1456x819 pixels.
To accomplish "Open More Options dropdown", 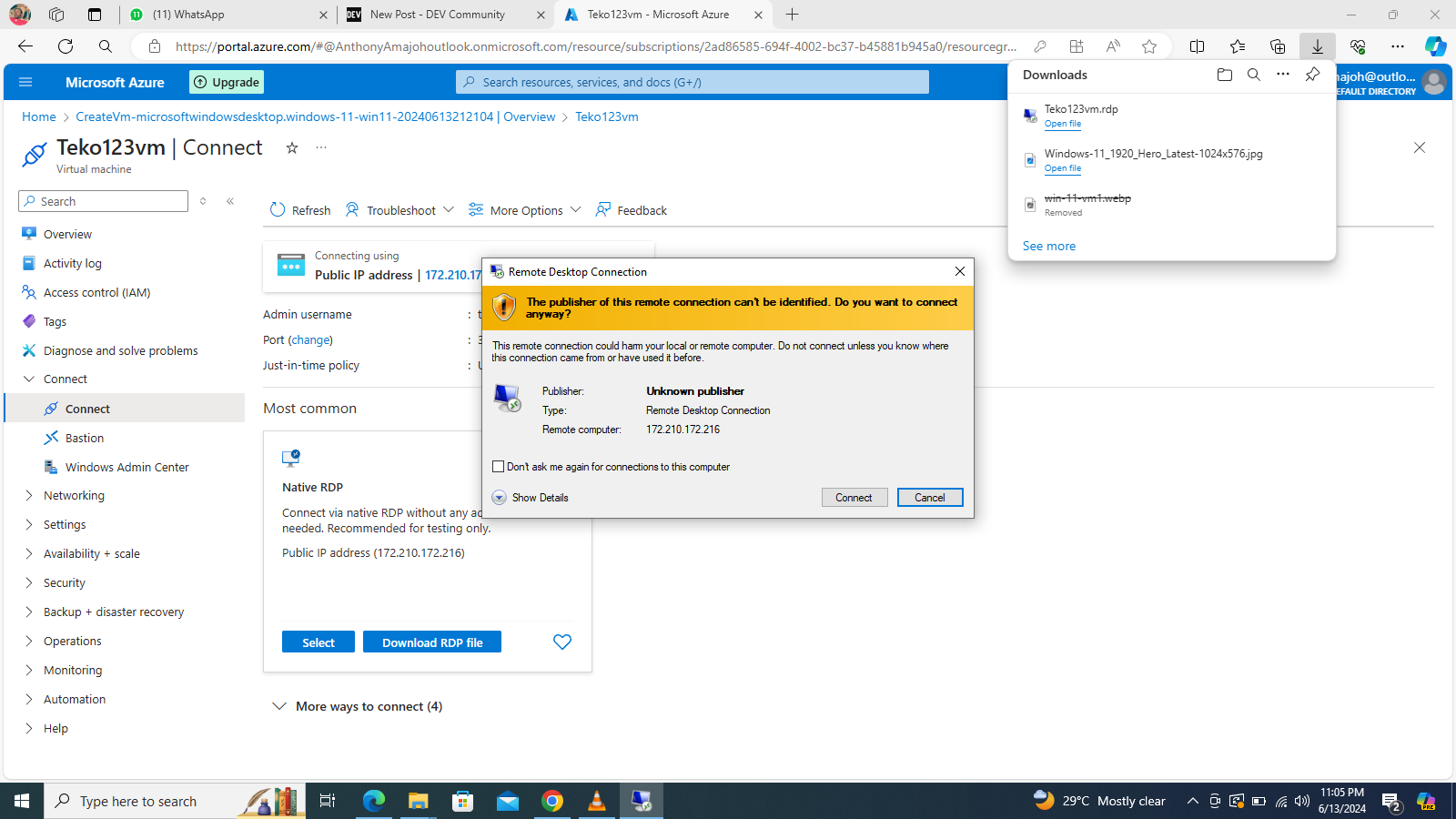I will [x=524, y=210].
